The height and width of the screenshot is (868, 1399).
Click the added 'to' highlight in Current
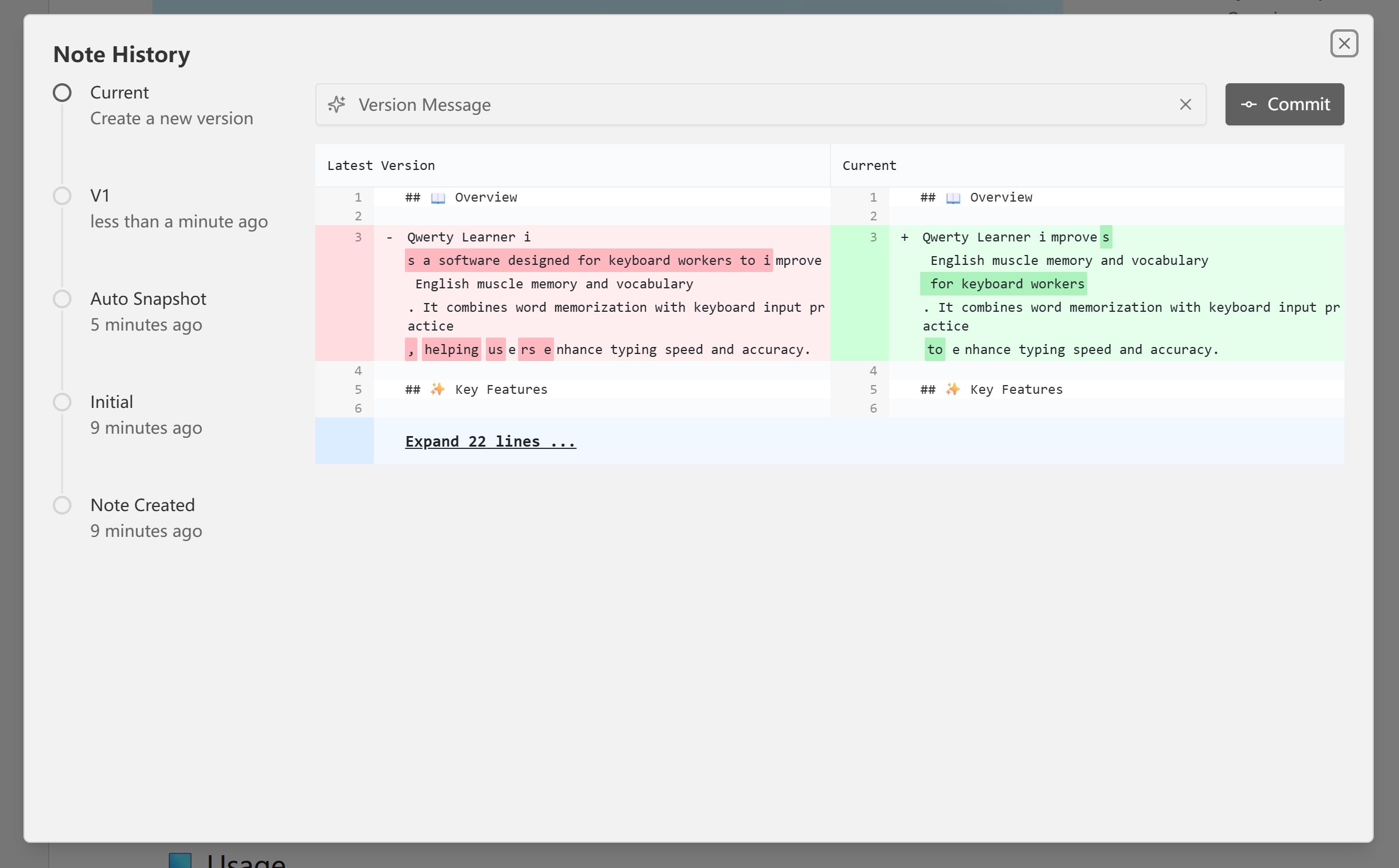tap(935, 349)
